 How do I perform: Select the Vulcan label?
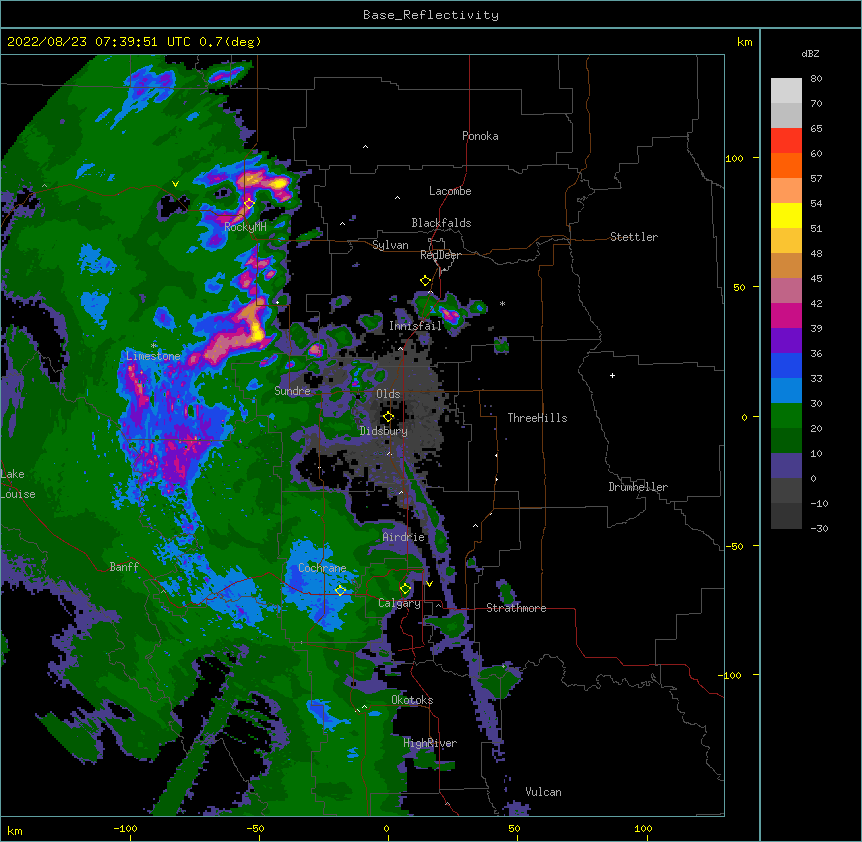click(543, 792)
